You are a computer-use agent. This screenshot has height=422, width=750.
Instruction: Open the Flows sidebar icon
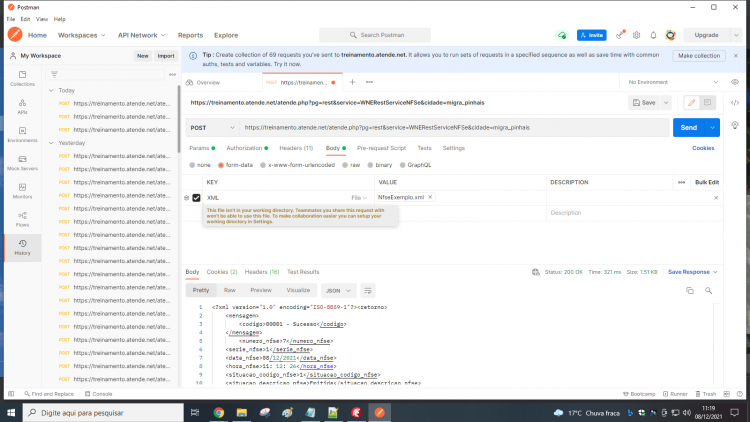point(22,219)
